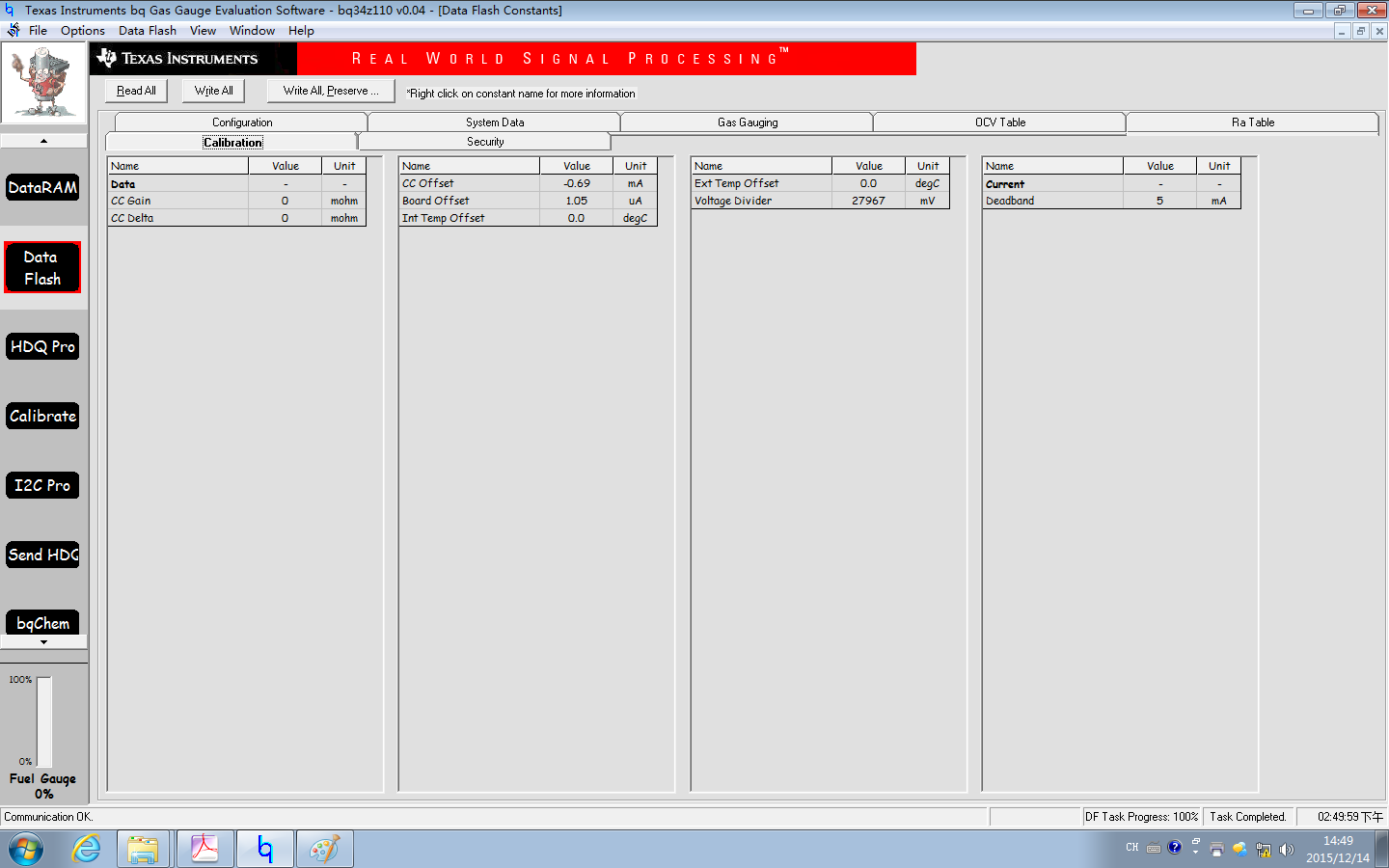Open File Explorer from taskbar

coord(144,850)
